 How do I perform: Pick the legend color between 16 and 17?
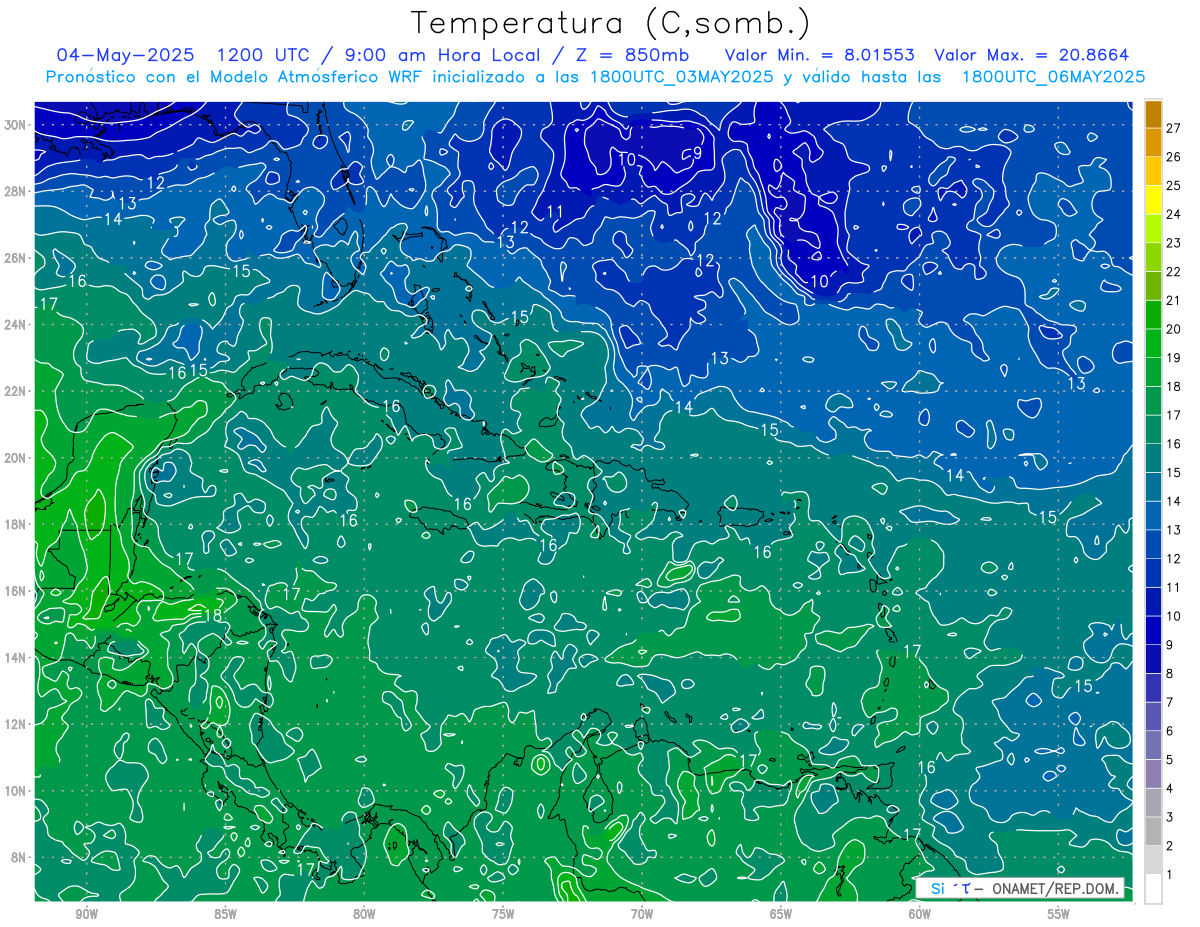click(1153, 430)
